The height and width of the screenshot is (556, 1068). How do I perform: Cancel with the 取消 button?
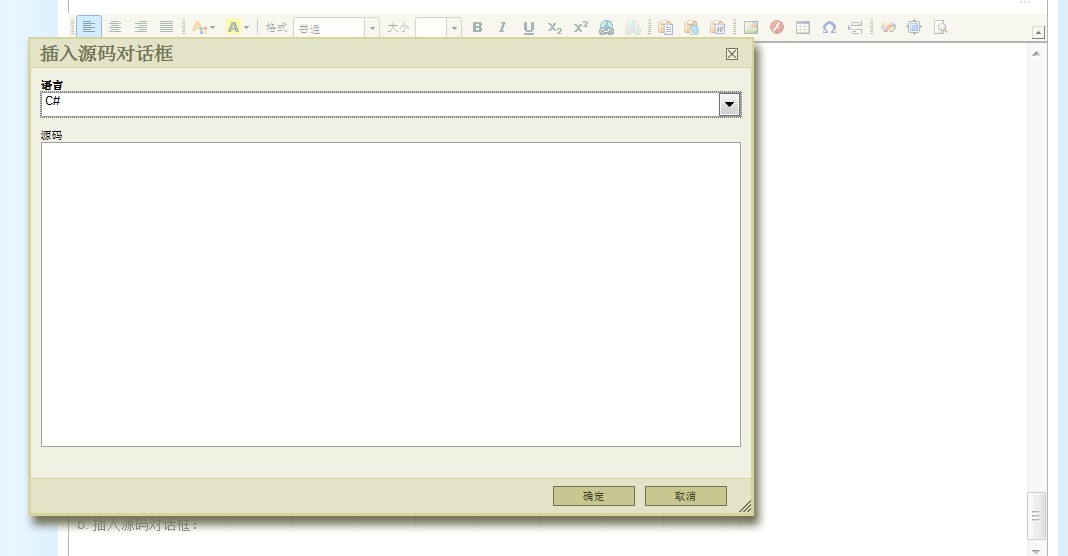(x=686, y=496)
